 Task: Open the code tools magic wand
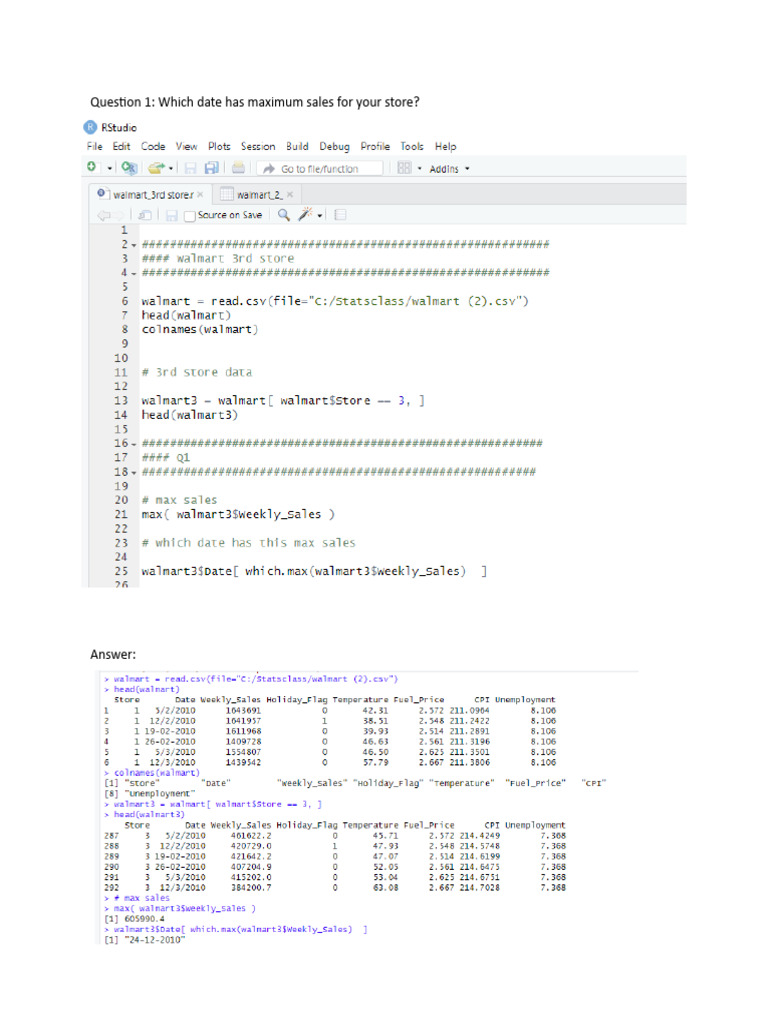(307, 214)
